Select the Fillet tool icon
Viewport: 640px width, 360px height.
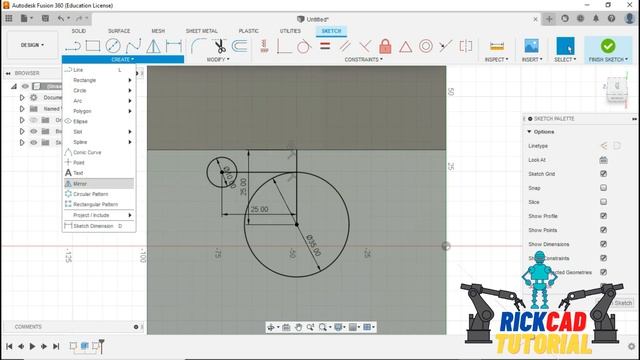(x=198, y=46)
